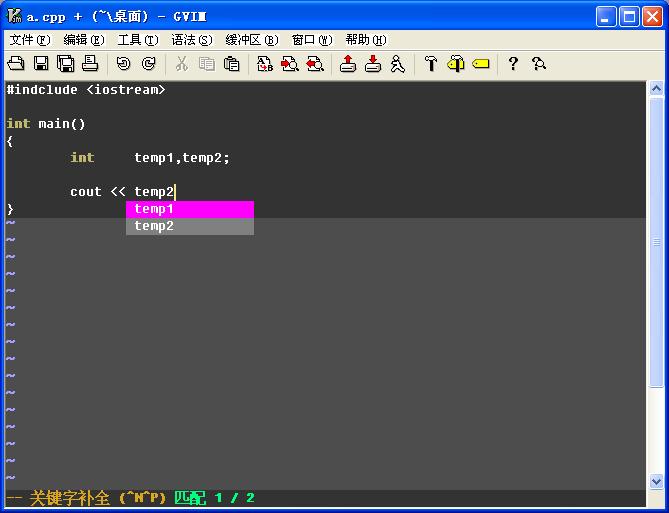Click the Copy toolbar icon
The image size is (669, 513).
(x=207, y=64)
